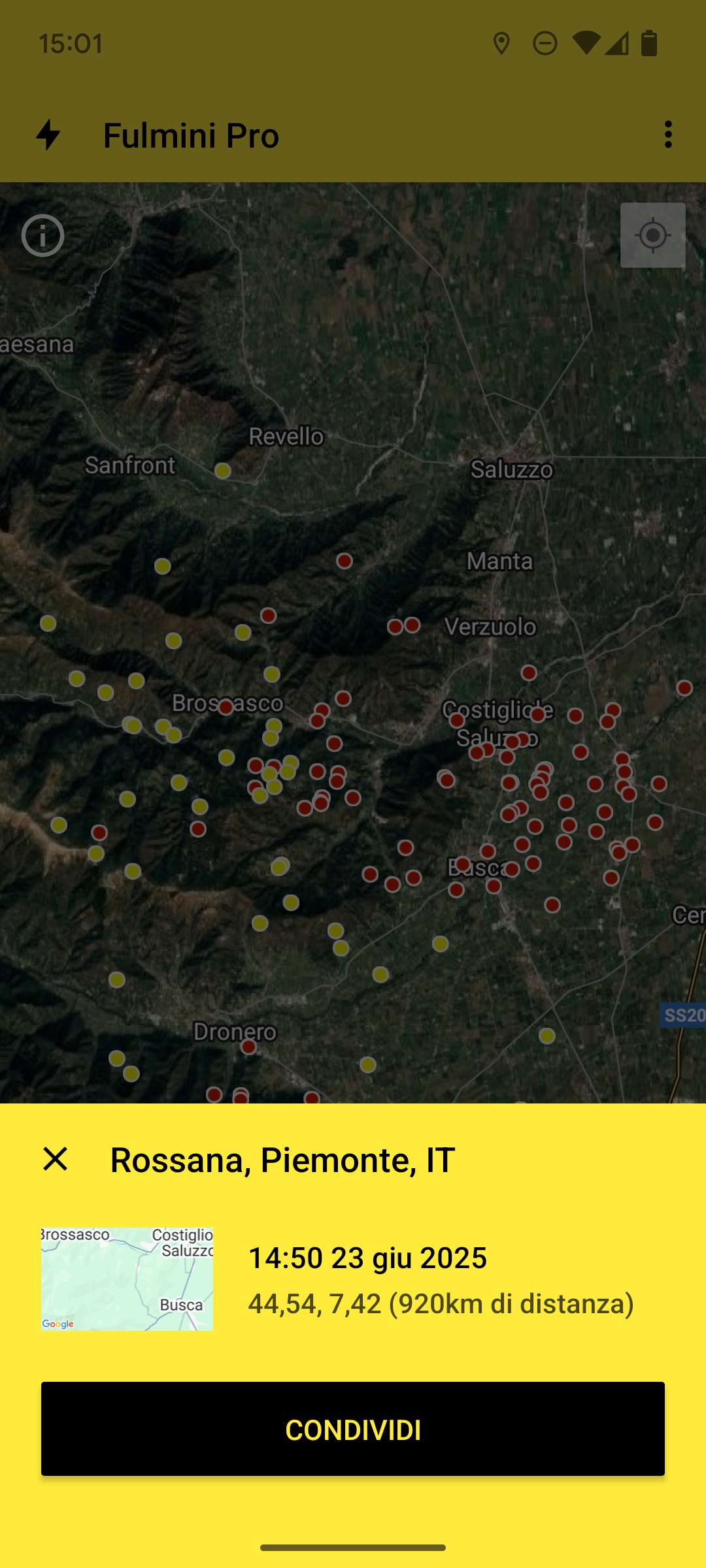706x1568 pixels.
Task: Close the Rossana location details panel
Action: (56, 1160)
